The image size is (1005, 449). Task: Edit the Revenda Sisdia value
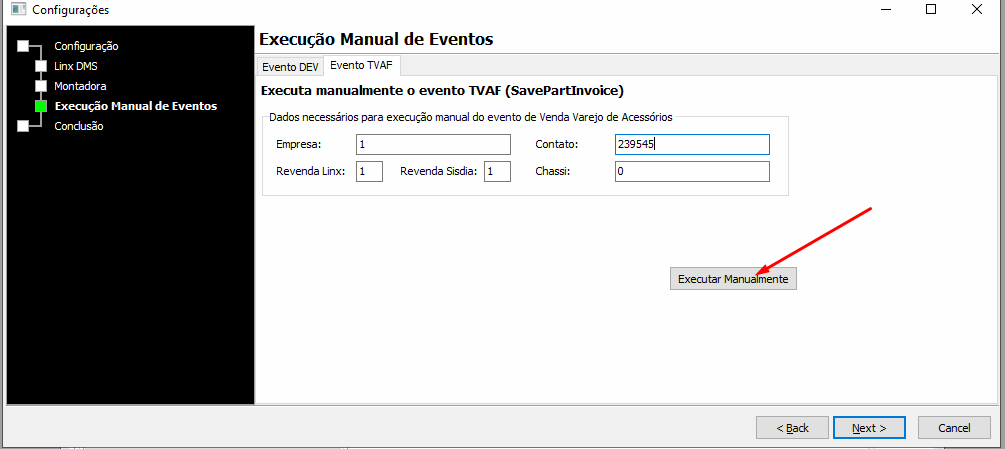click(x=497, y=172)
